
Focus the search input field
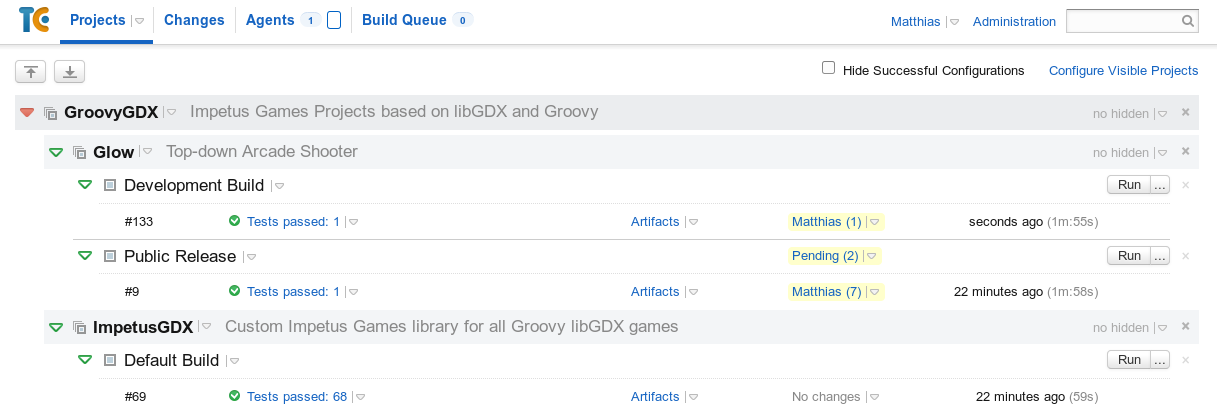pyautogui.click(x=1123, y=21)
